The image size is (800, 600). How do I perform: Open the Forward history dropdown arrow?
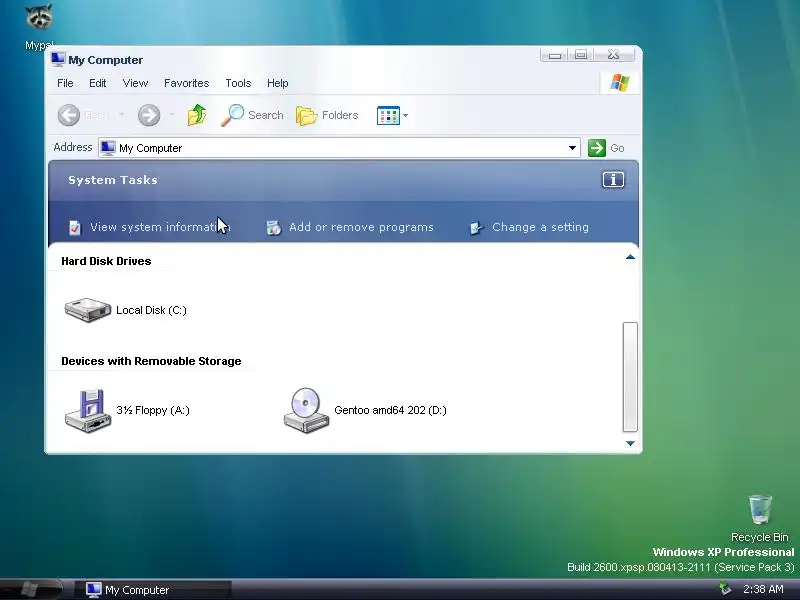(x=172, y=114)
